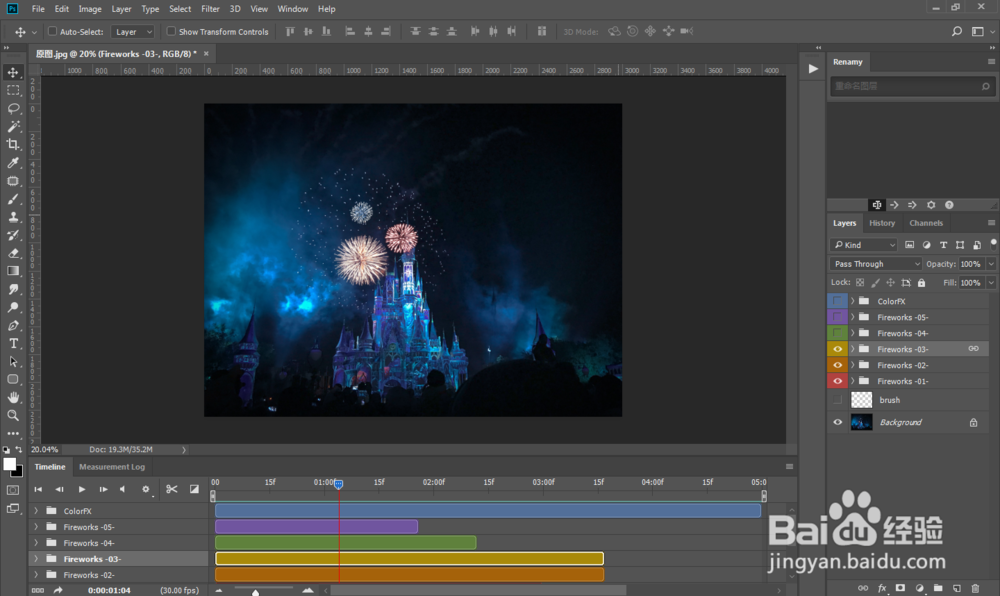Select the Lasso tool
Image resolution: width=1000 pixels, height=596 pixels.
pos(13,109)
